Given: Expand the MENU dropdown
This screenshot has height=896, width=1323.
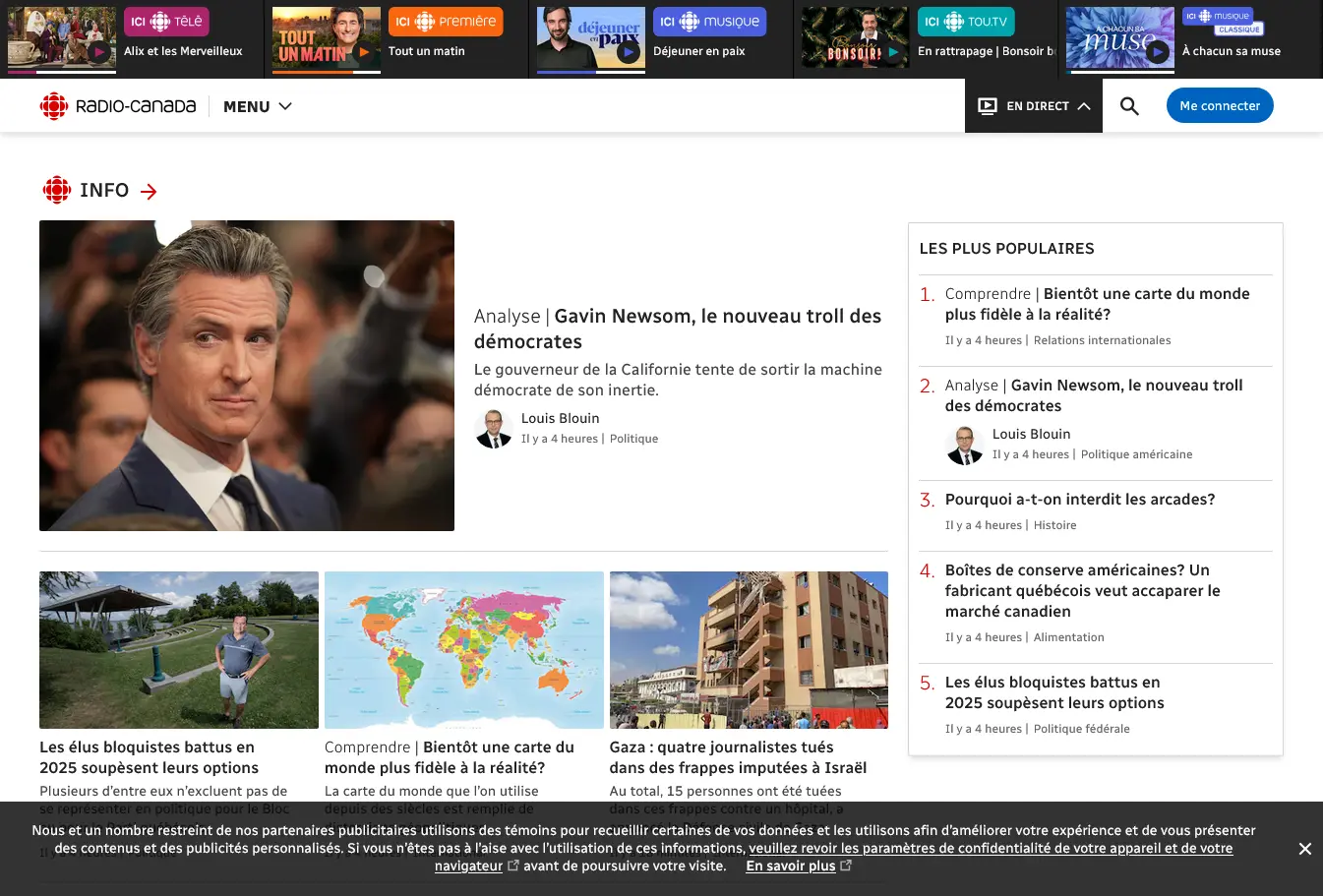Looking at the screenshot, I should pos(258,106).
